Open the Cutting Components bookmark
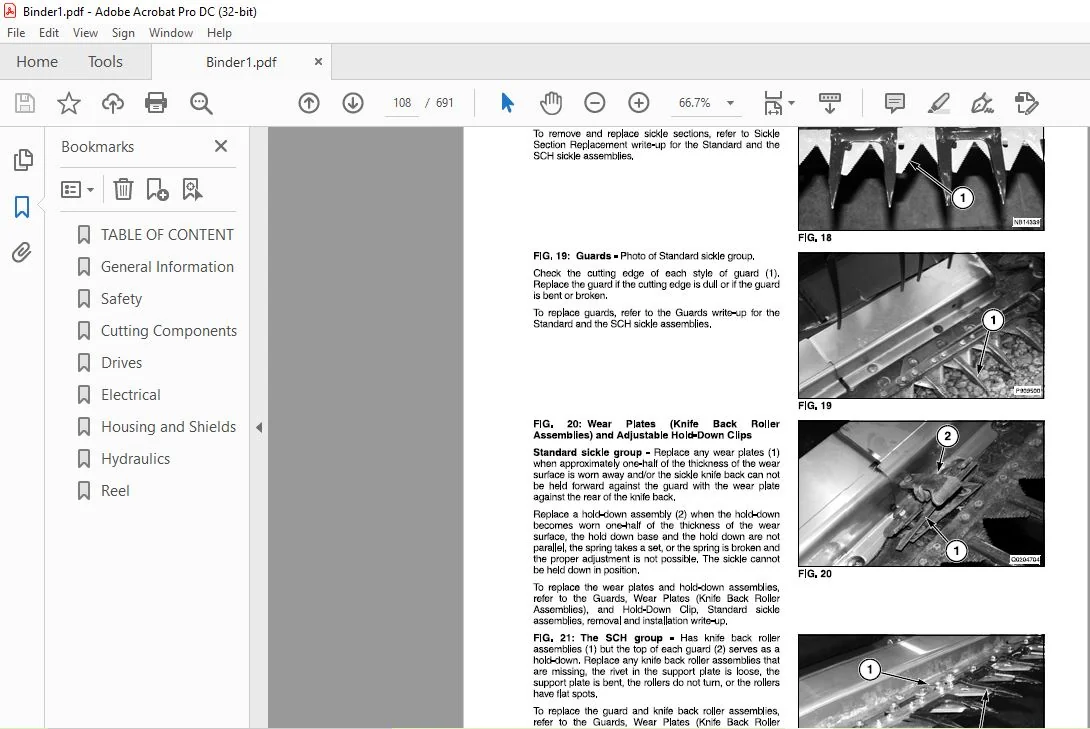The image size is (1090, 729). click(x=169, y=331)
